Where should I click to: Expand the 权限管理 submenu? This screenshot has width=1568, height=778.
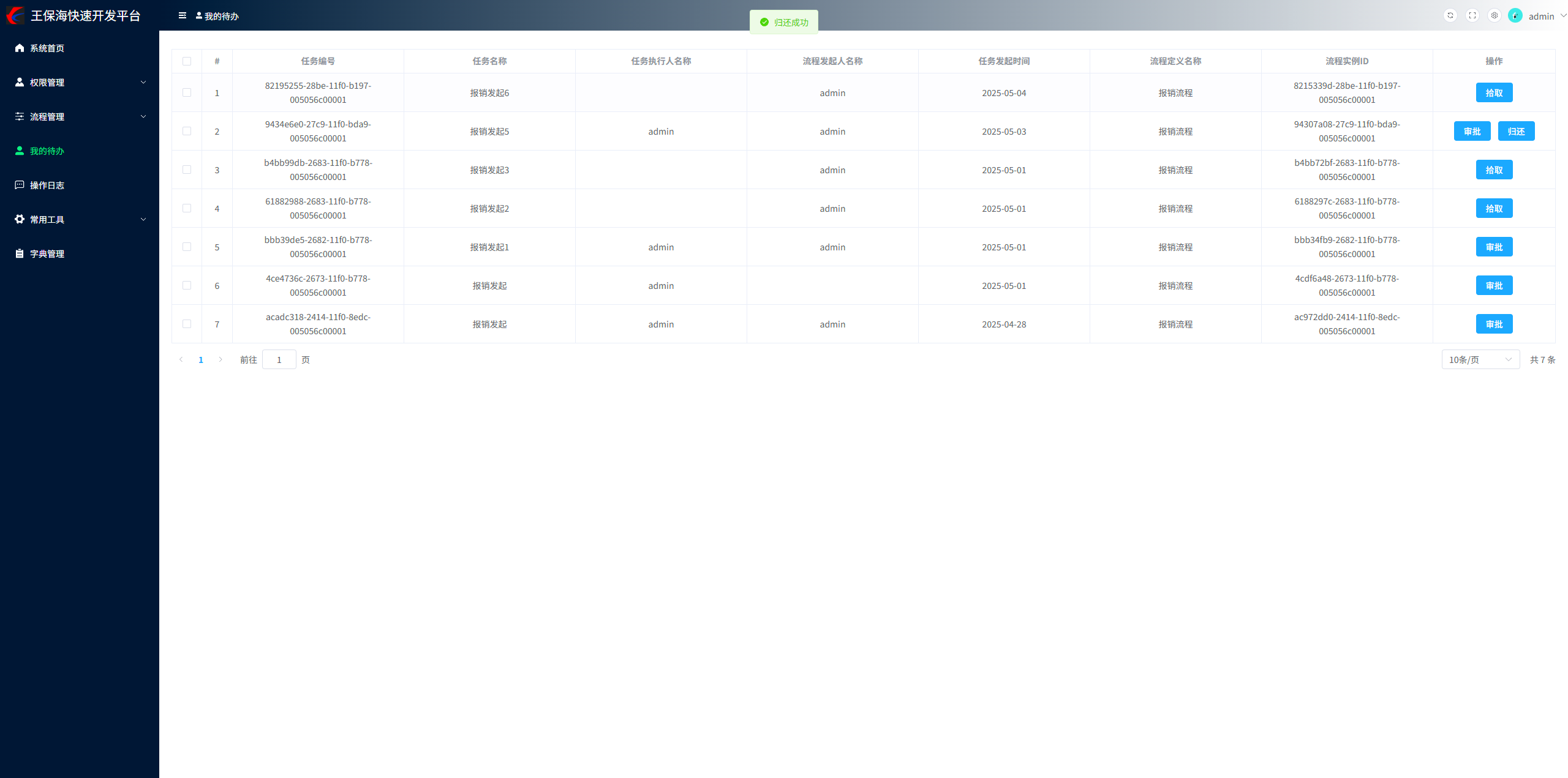80,83
